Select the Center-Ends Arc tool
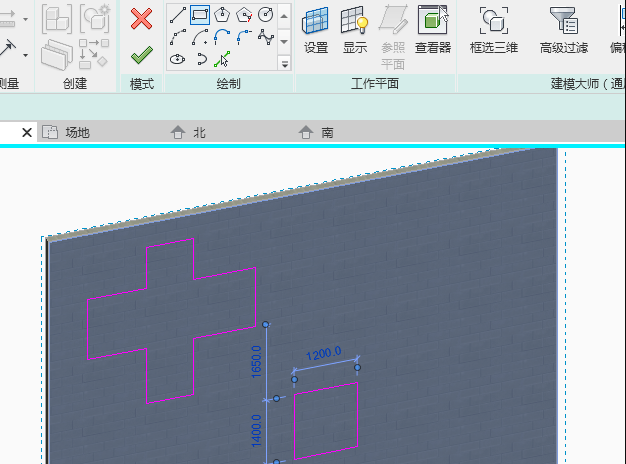Image resolution: width=626 pixels, height=464 pixels. 200,37
